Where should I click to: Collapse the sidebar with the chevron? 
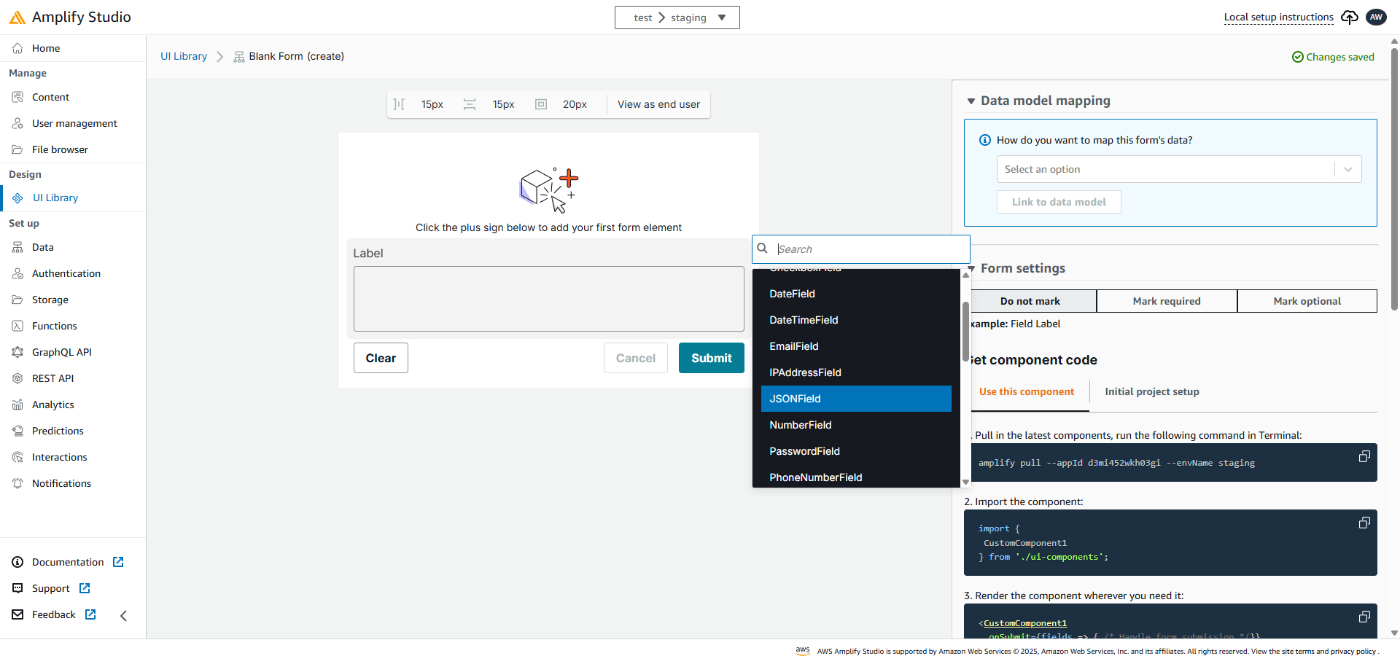pos(123,615)
